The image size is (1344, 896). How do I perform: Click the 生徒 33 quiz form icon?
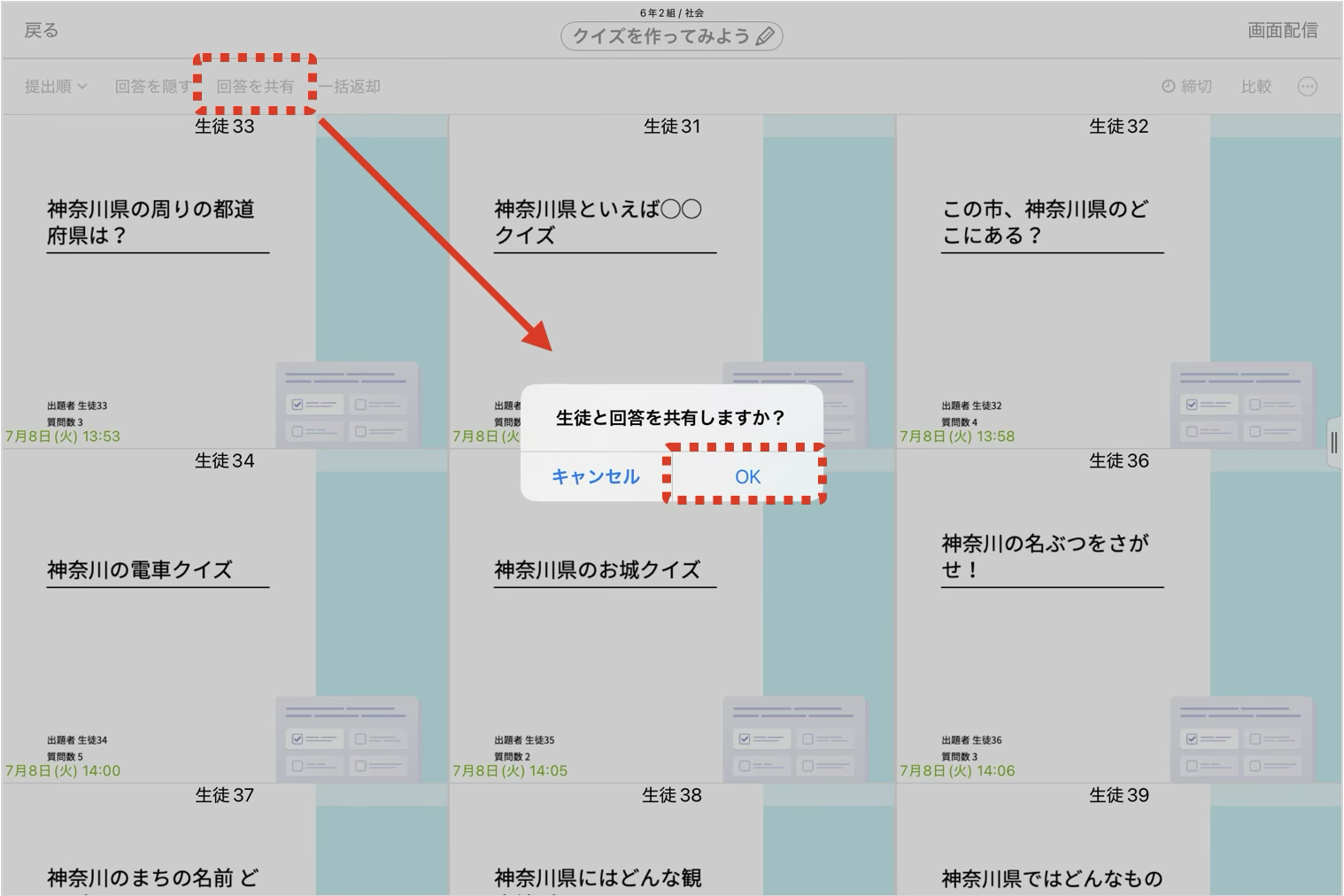(347, 404)
